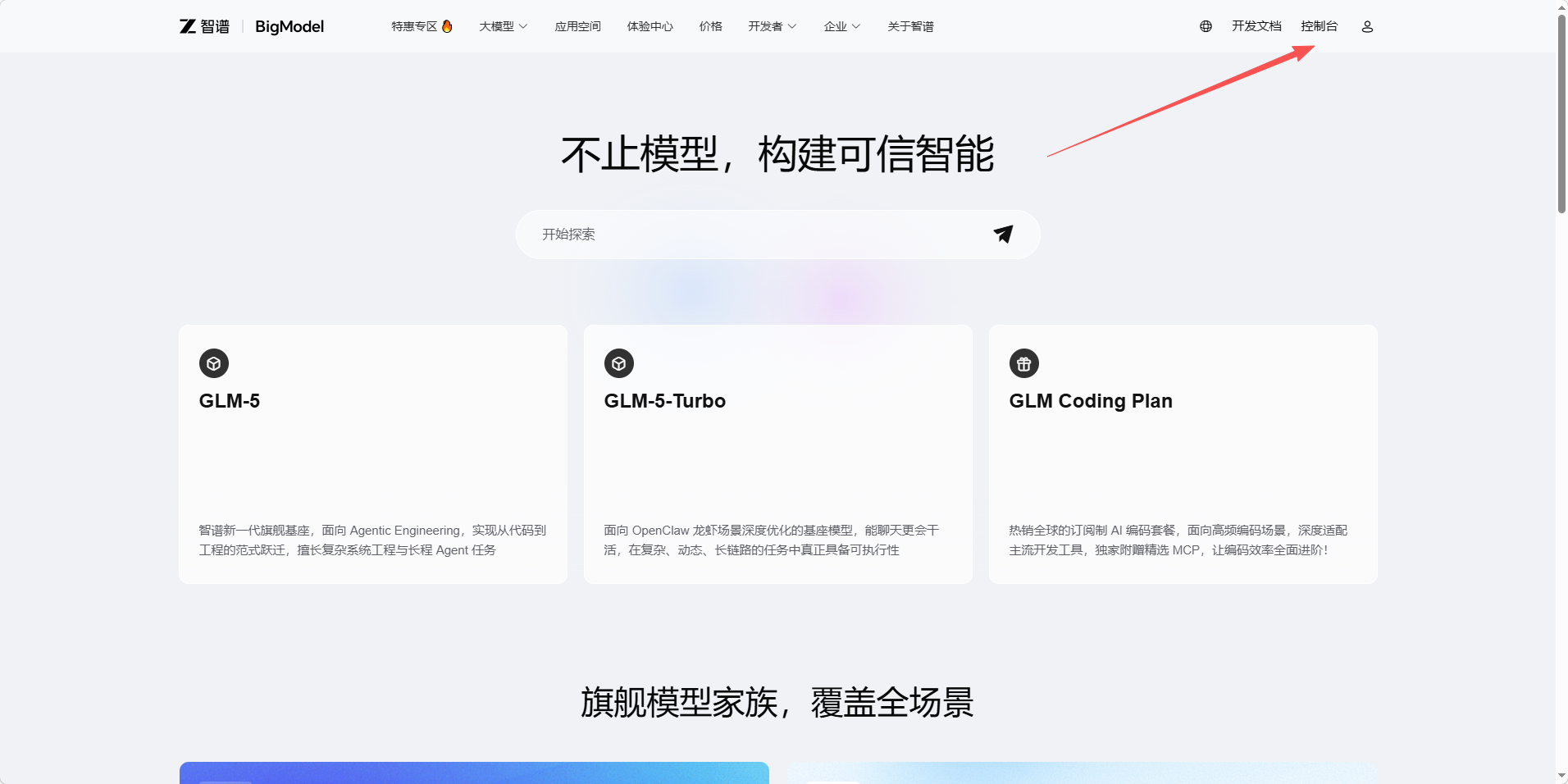Viewport: 1568px width, 784px height.
Task: Open the globe language selector icon
Action: [x=1206, y=26]
